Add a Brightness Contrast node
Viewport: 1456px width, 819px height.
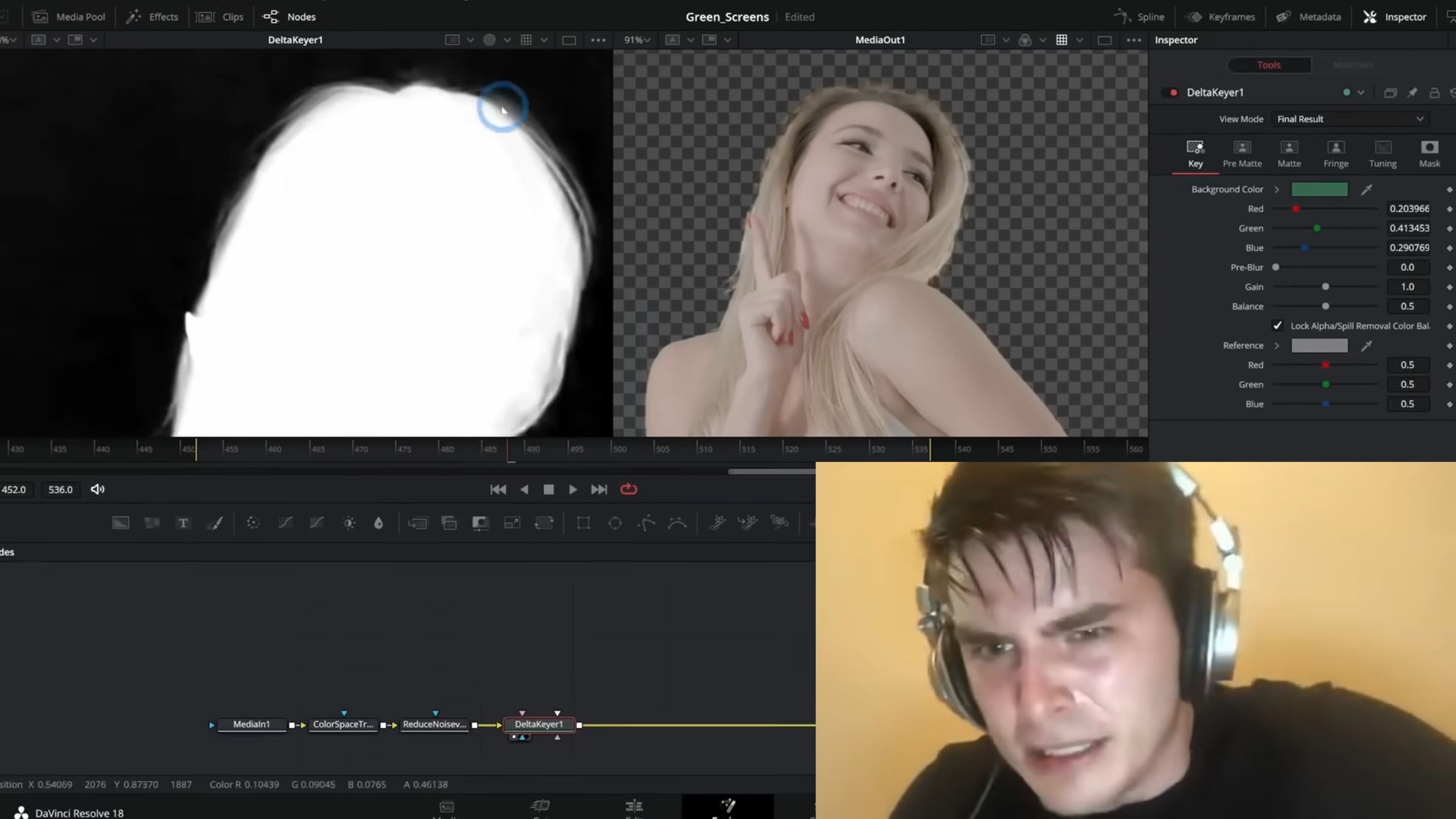pyautogui.click(x=349, y=523)
